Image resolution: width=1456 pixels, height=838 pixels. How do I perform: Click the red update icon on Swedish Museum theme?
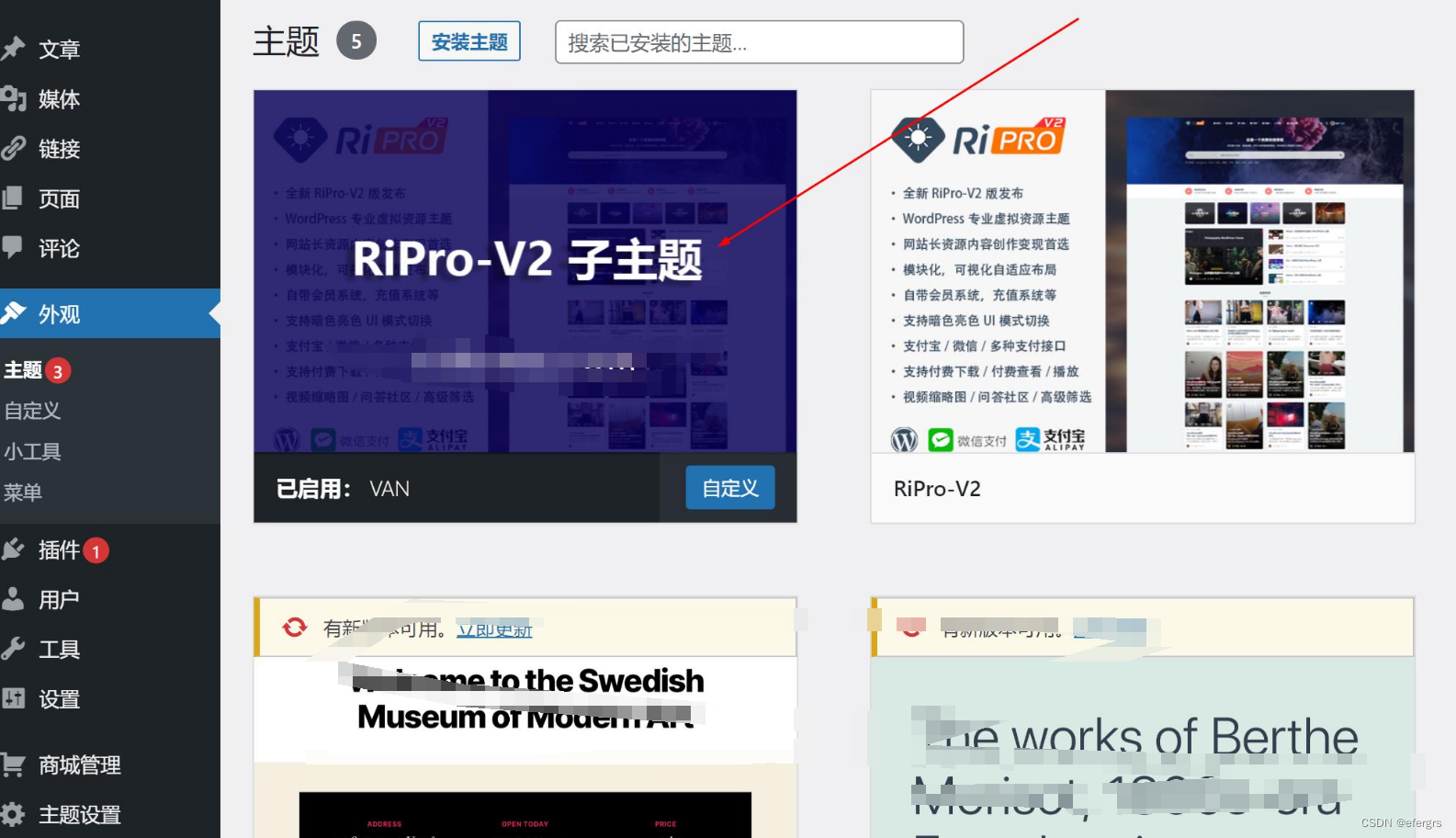click(x=295, y=628)
